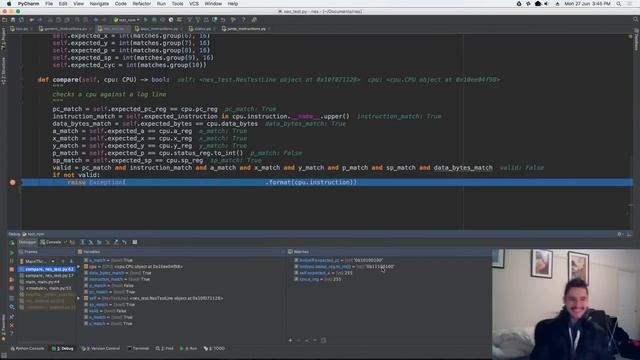
Task: Click the help question mark in debug sidebar
Action: (x=12, y=333)
